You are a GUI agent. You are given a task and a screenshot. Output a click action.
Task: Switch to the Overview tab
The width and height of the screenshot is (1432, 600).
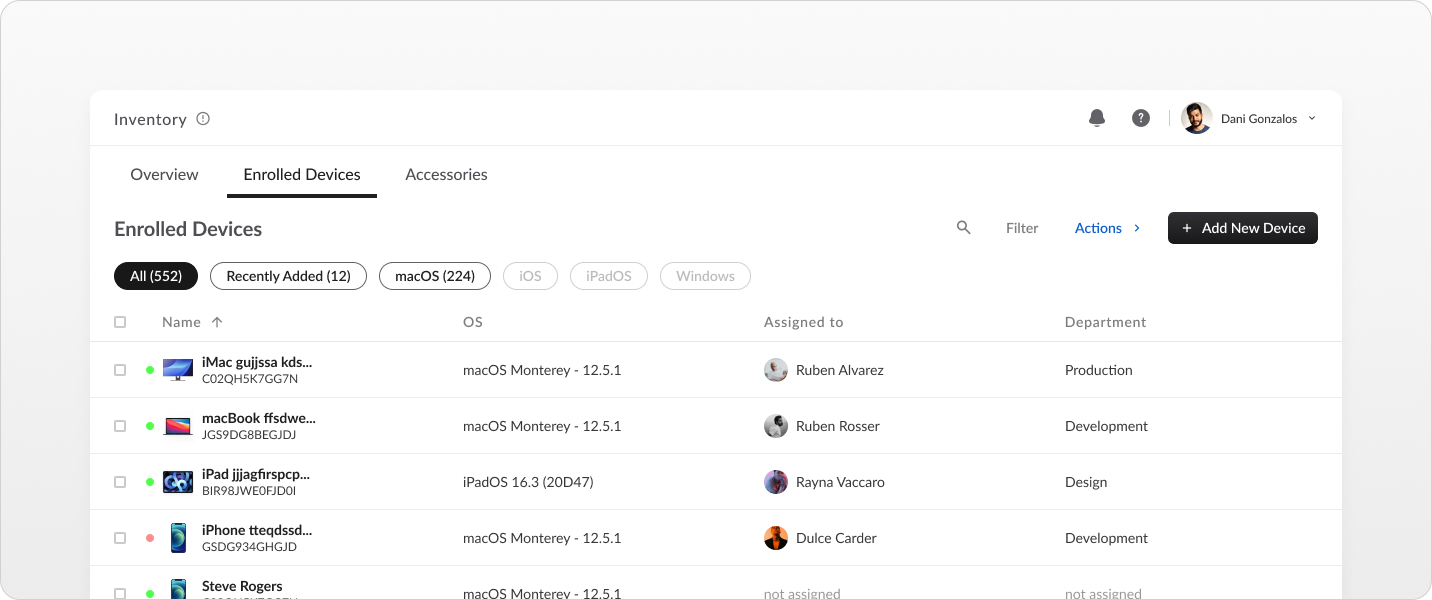click(164, 174)
